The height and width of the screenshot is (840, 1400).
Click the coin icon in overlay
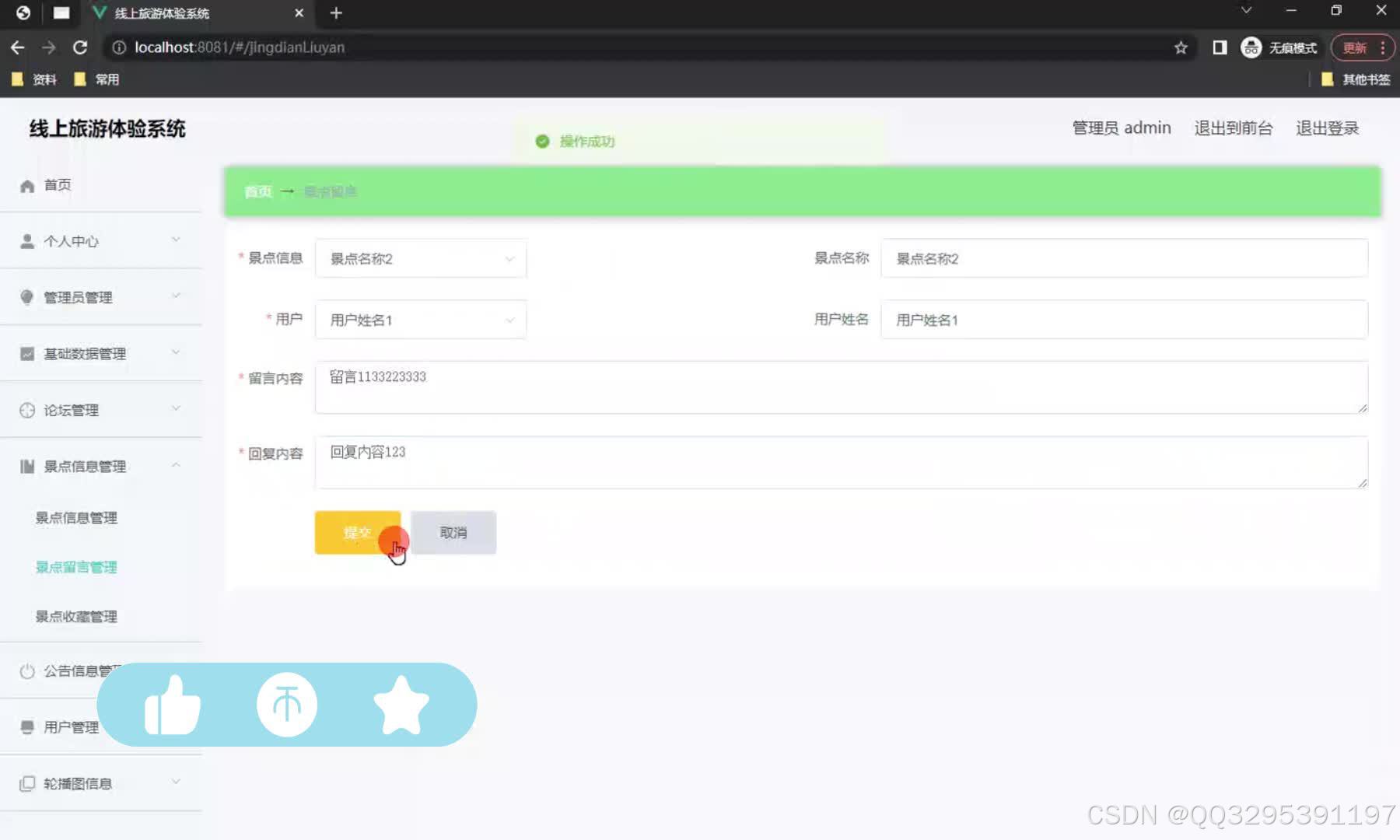287,705
